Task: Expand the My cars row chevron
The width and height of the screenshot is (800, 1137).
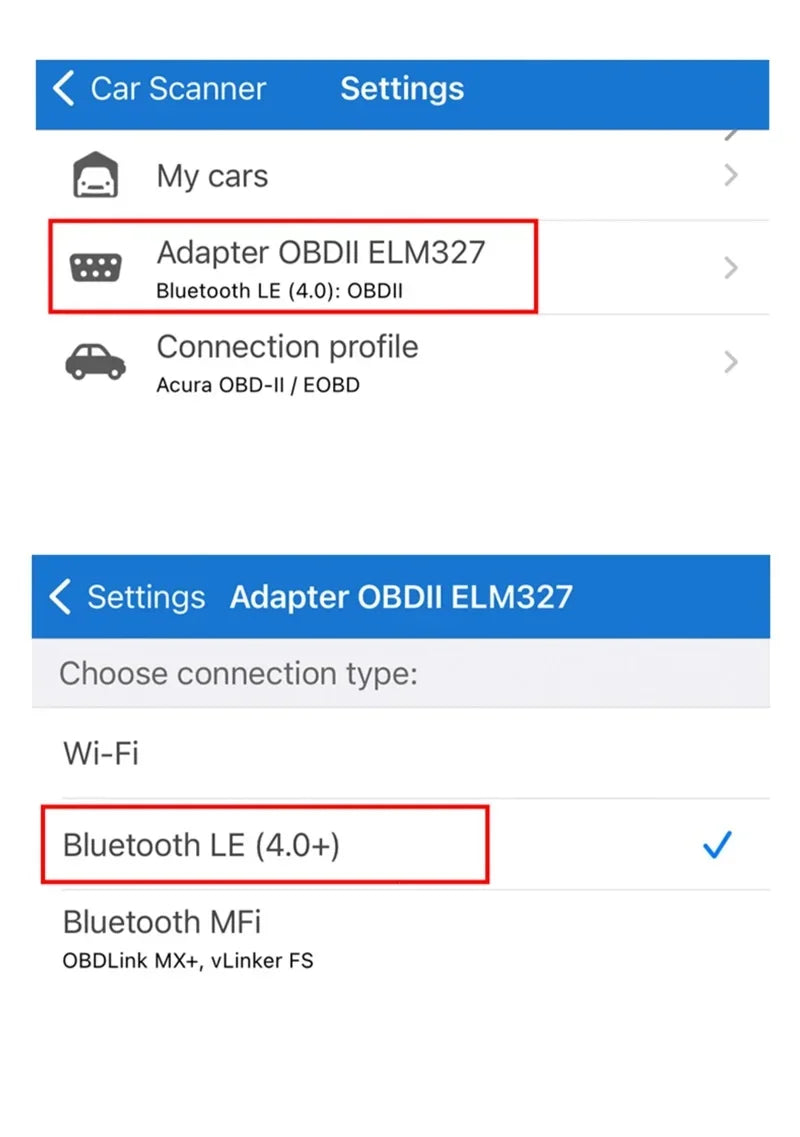Action: tap(731, 175)
